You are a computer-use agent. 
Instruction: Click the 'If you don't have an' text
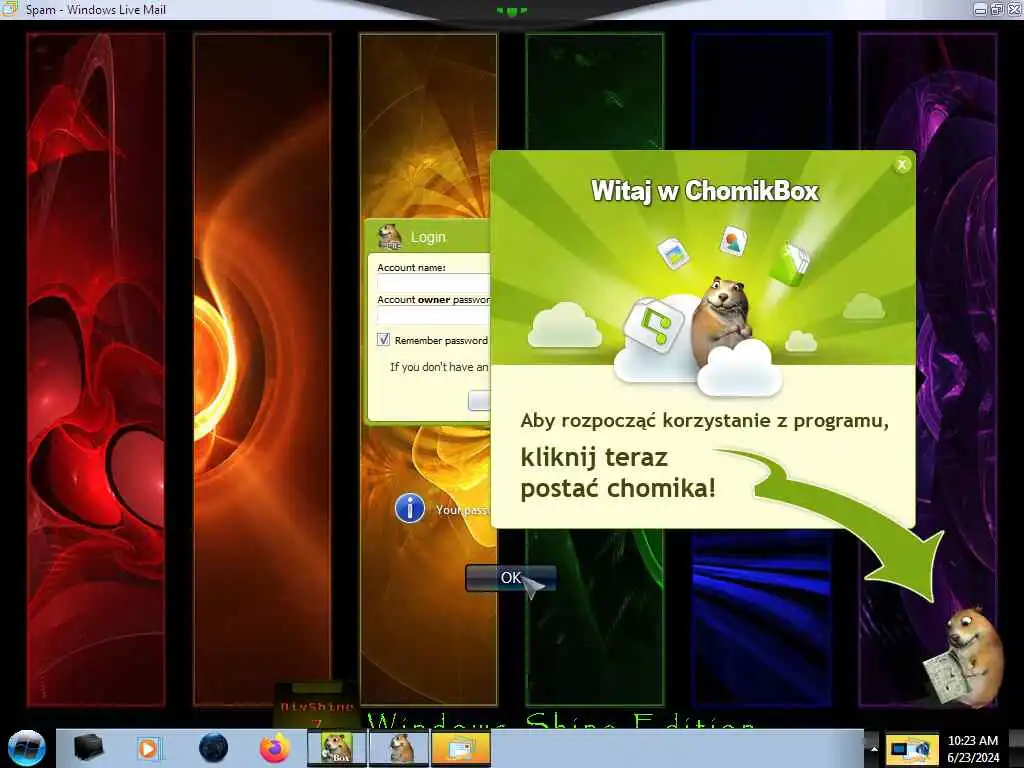pyautogui.click(x=439, y=367)
